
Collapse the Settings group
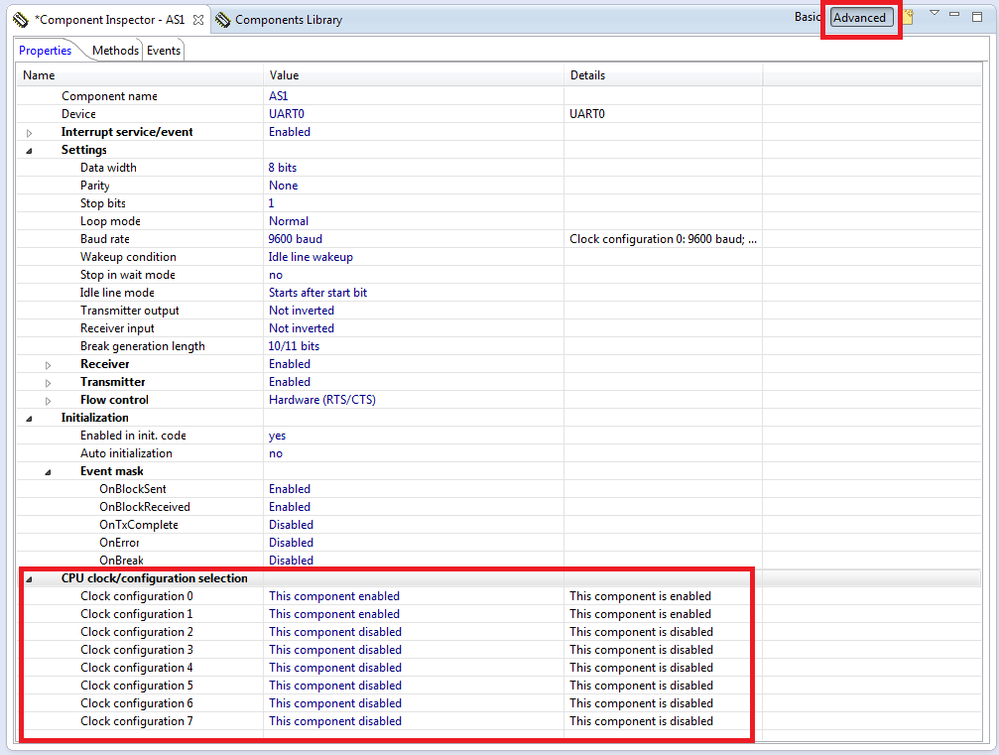pos(29,150)
